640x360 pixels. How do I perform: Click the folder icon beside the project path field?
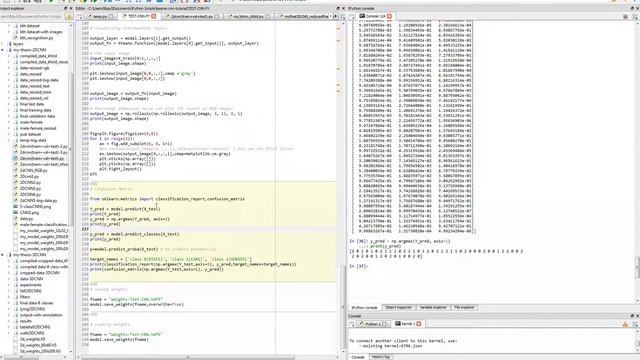[x=69, y=16]
